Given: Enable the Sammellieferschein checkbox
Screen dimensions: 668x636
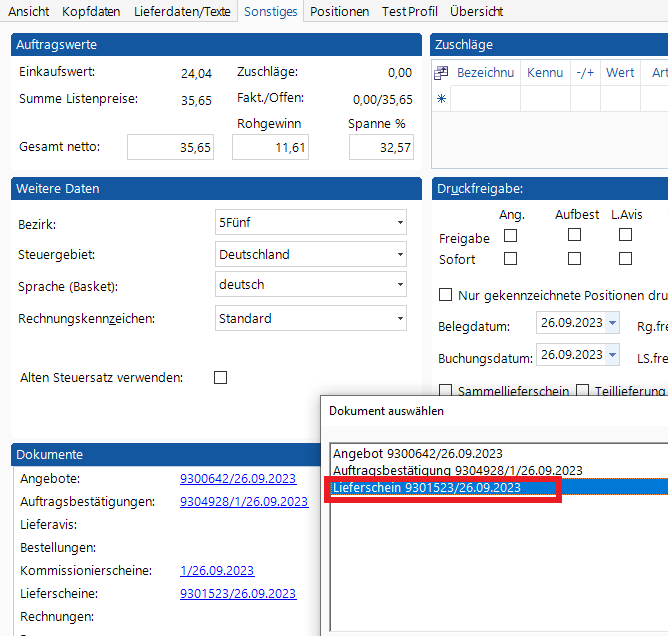Looking at the screenshot, I should pos(446,391).
